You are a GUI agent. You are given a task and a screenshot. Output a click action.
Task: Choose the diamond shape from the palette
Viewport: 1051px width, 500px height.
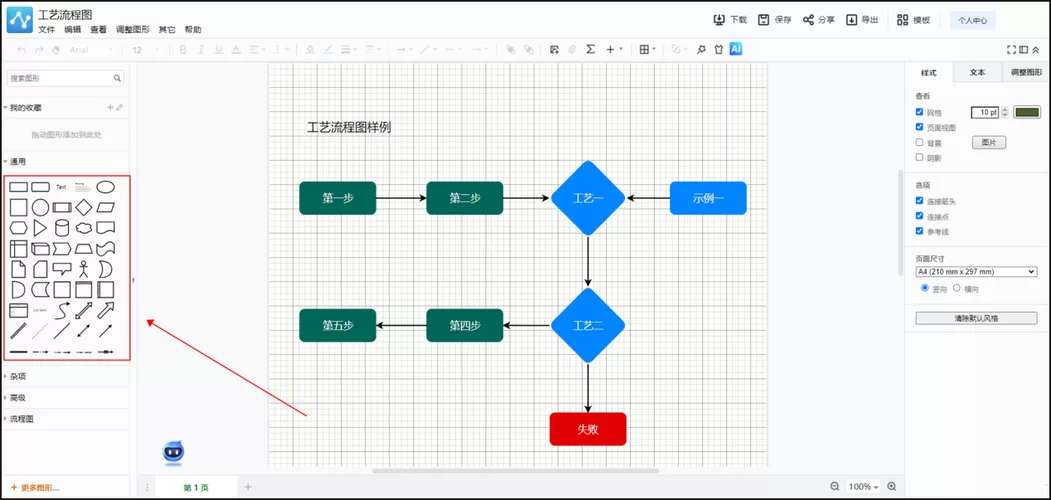coord(83,207)
